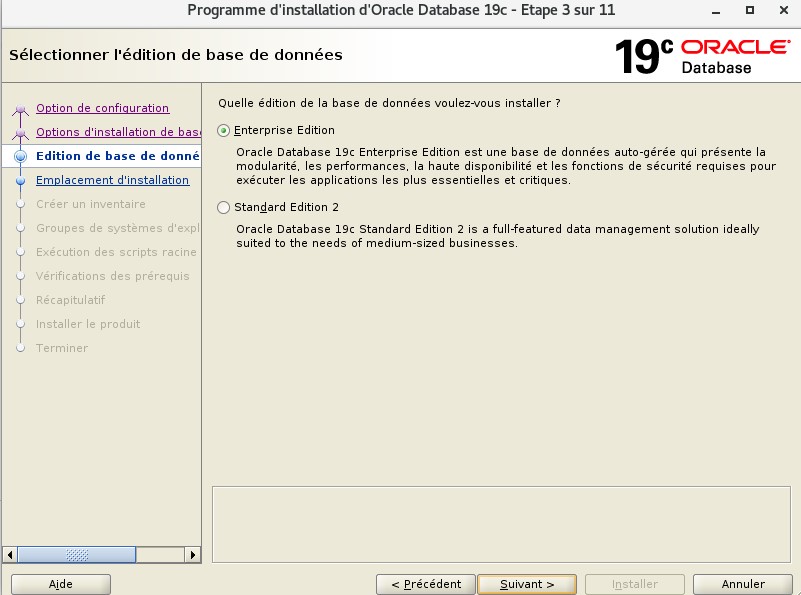The width and height of the screenshot is (801, 595).
Task: Continue with the Suivant button
Action: coord(527,584)
